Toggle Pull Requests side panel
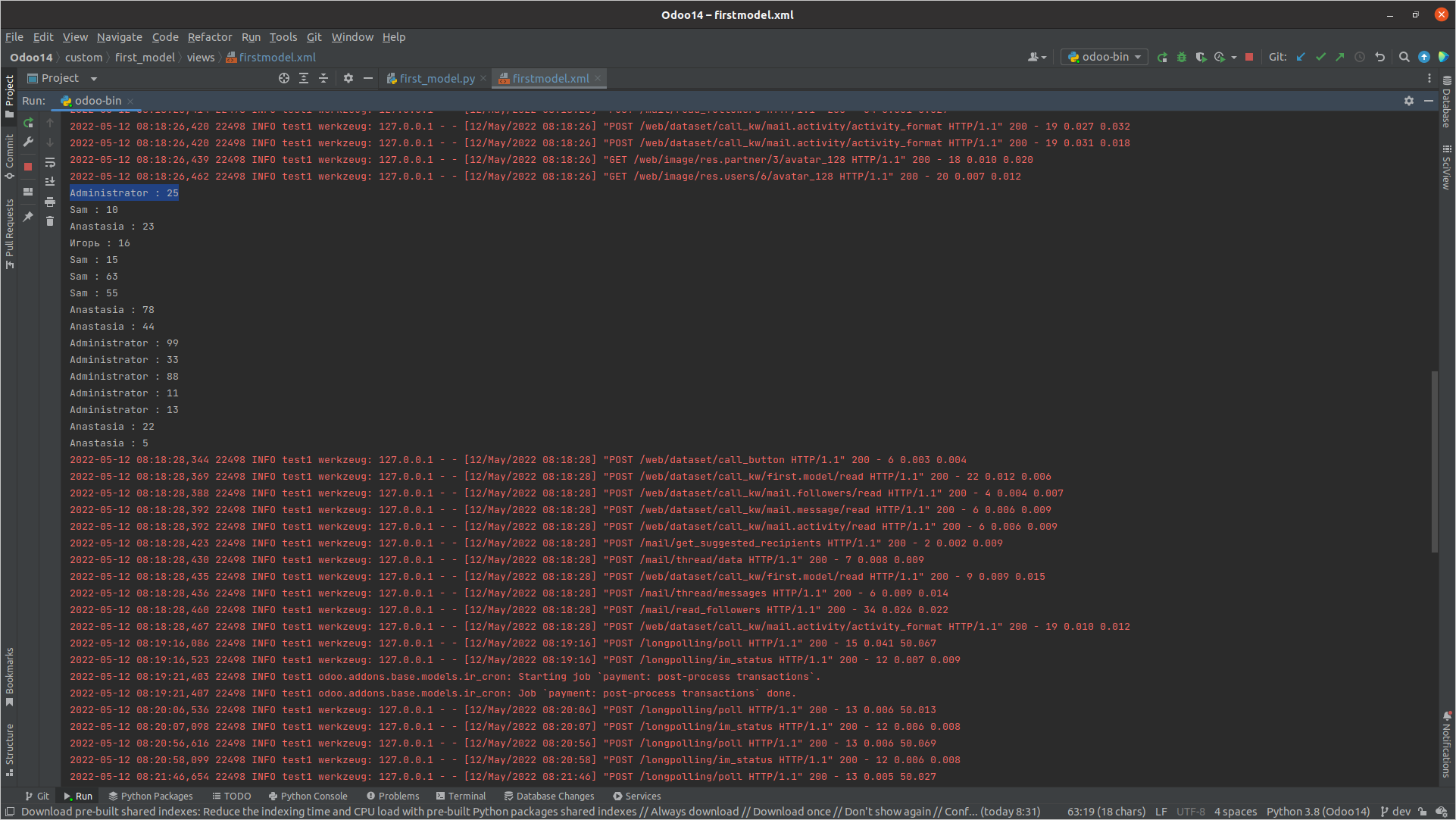This screenshot has width=1456, height=820. (x=9, y=234)
